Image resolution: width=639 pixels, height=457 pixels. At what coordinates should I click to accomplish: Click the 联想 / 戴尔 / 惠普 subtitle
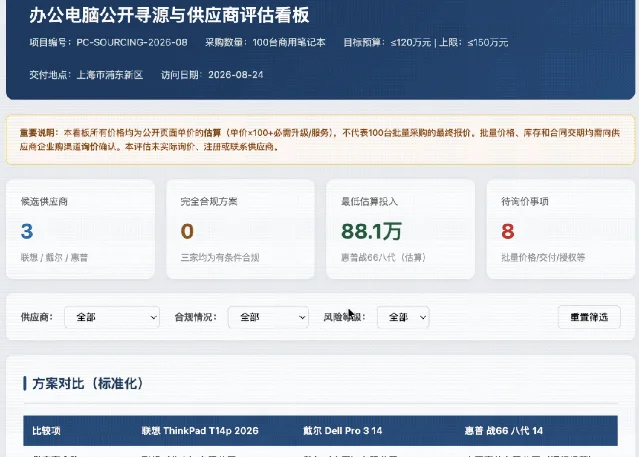coord(54,258)
